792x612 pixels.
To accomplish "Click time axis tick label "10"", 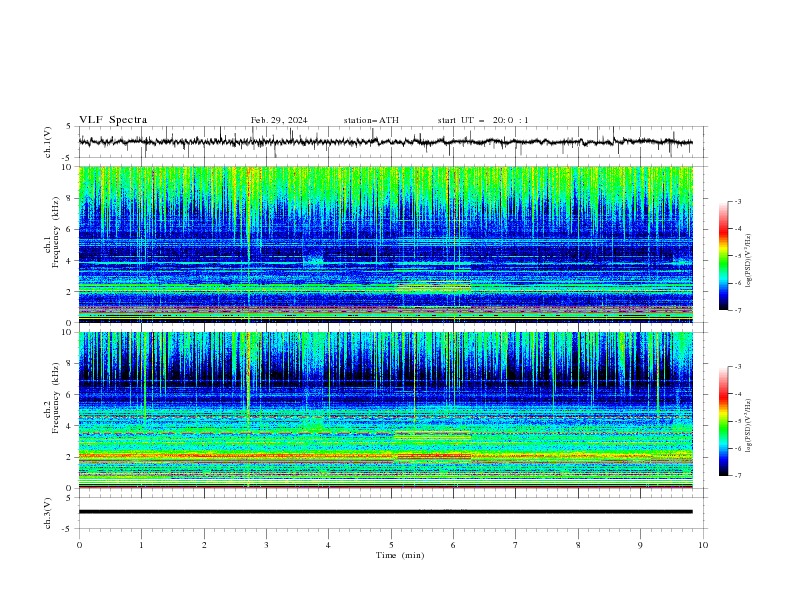I will click(703, 545).
